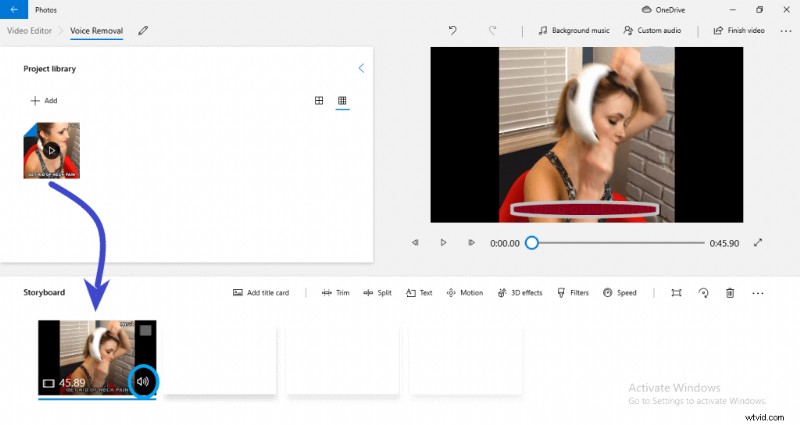
Task: Step forward one frame in preview
Action: pos(471,243)
